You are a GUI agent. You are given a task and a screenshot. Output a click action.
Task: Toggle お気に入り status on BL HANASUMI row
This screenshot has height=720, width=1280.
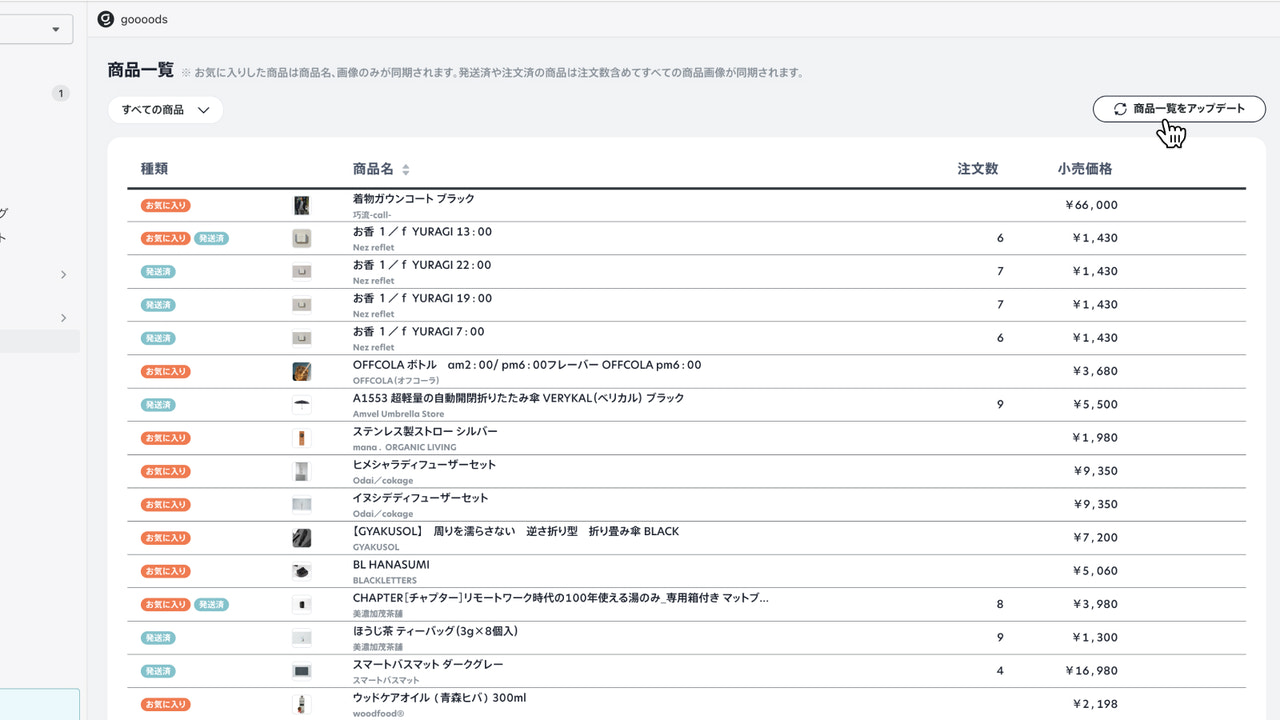point(164,571)
